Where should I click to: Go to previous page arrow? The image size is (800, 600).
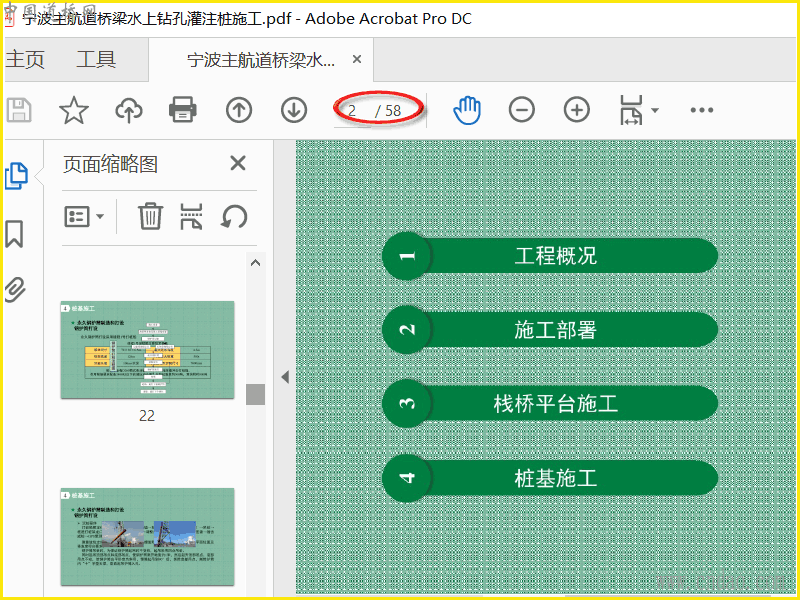239,110
